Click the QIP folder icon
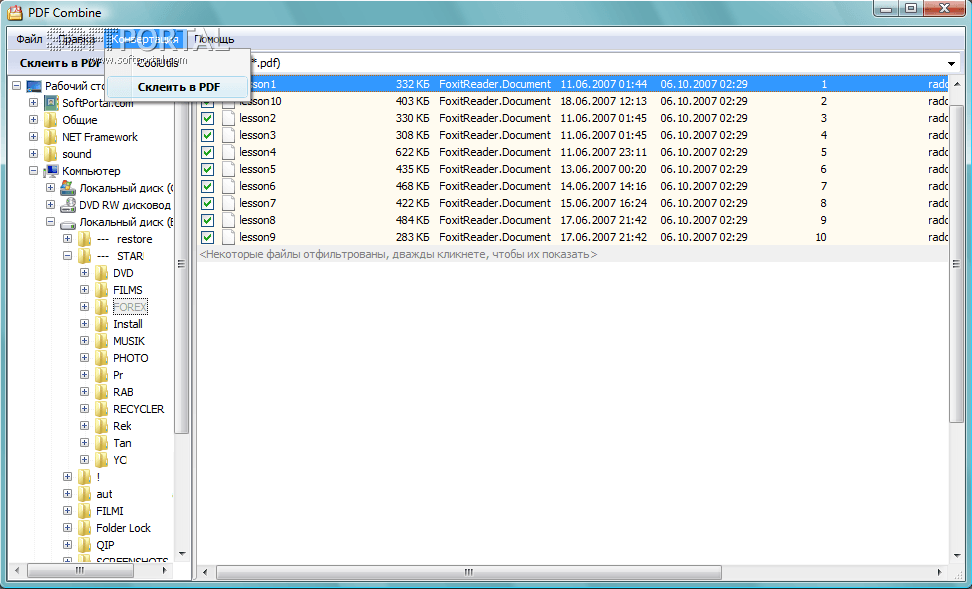Viewport: 972px width, 589px height. (85, 545)
